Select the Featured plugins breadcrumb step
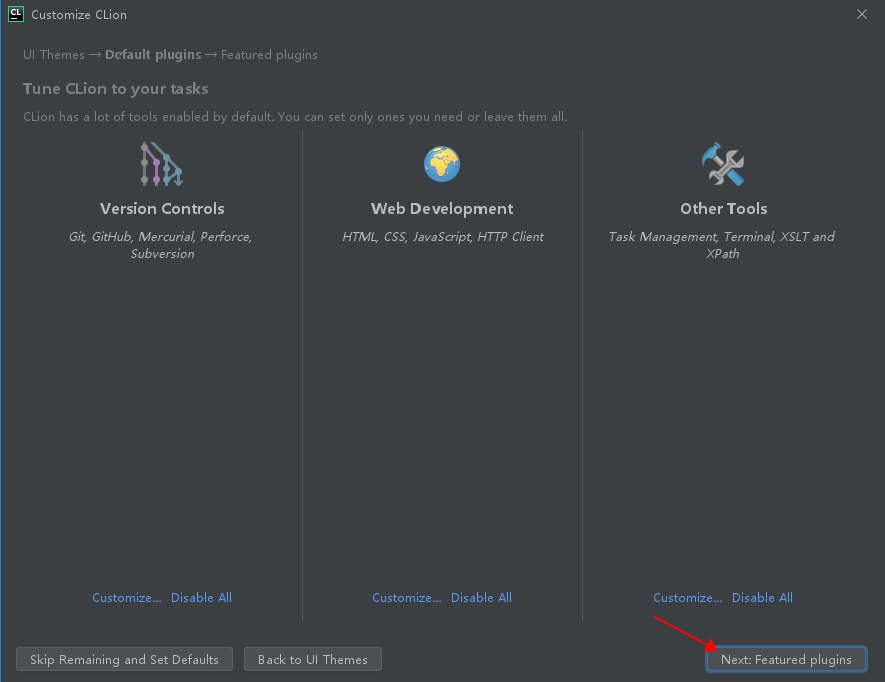 point(269,55)
